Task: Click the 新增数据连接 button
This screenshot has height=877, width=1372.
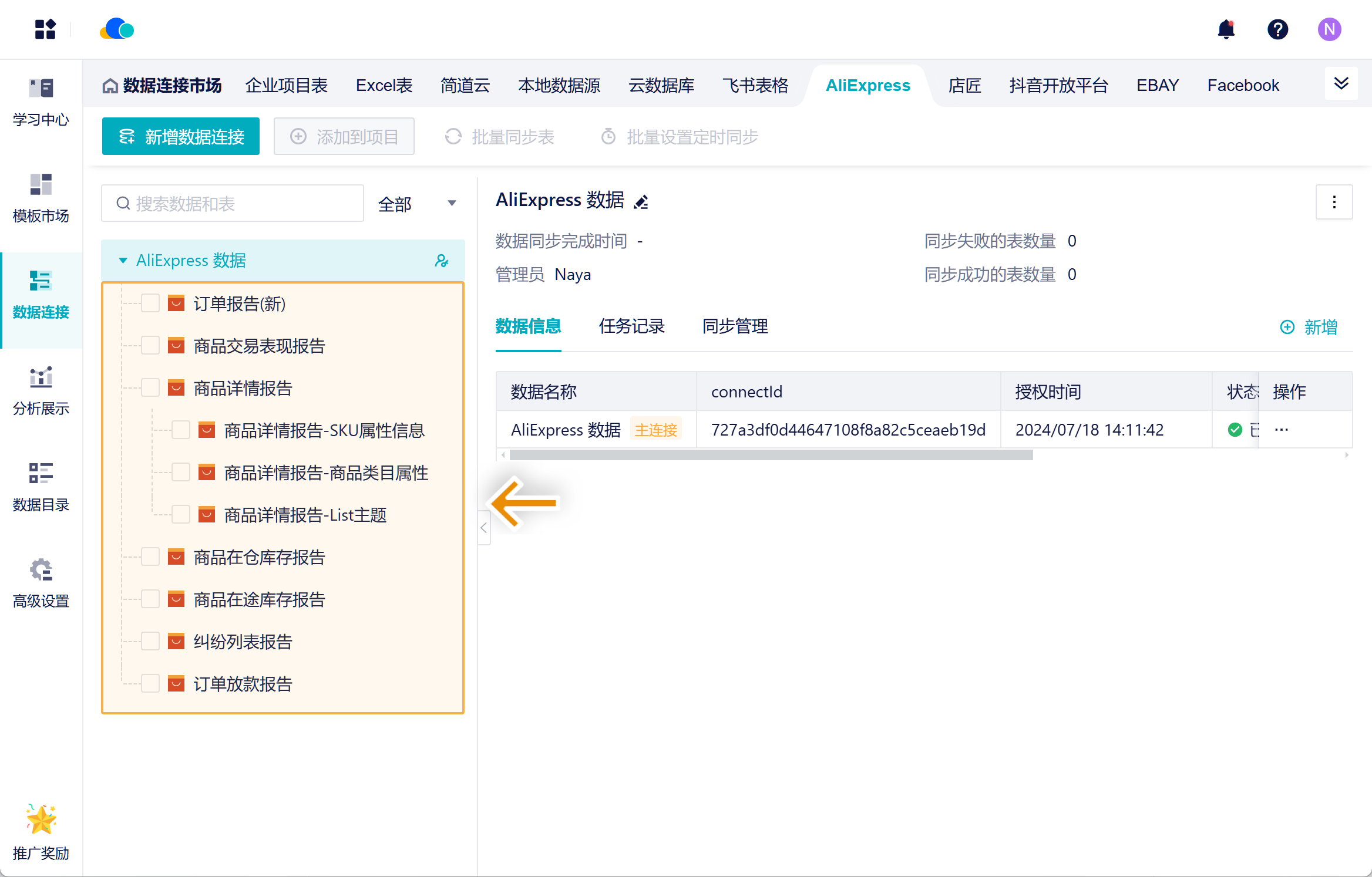Action: point(181,137)
